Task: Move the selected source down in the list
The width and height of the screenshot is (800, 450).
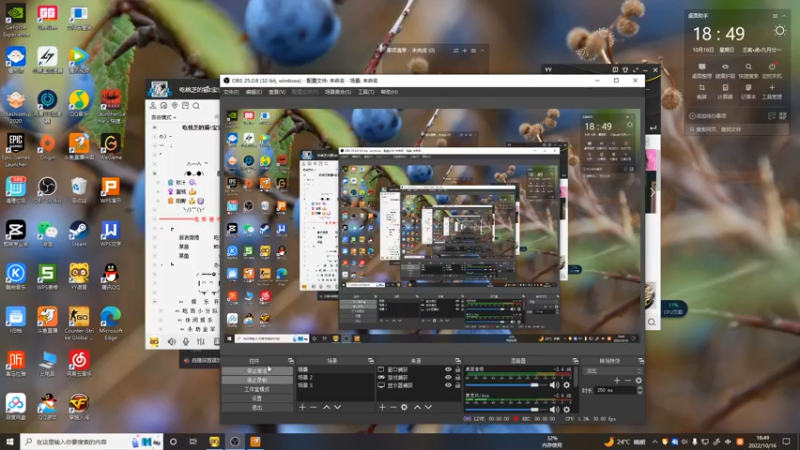Action: pos(428,407)
